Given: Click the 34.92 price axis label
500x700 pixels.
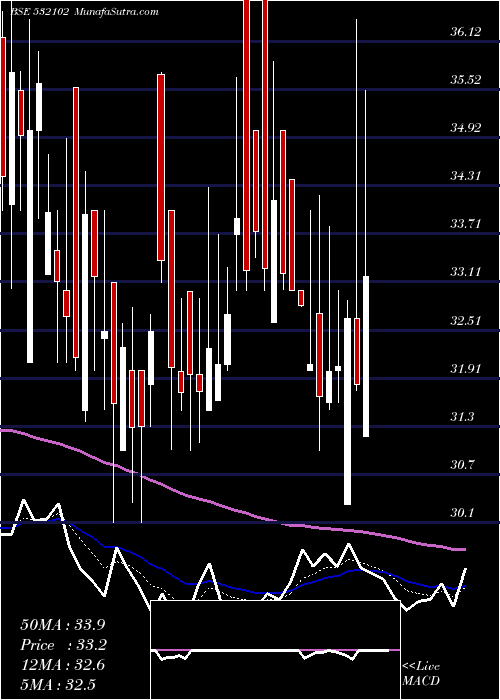Looking at the screenshot, I should coord(466,128).
